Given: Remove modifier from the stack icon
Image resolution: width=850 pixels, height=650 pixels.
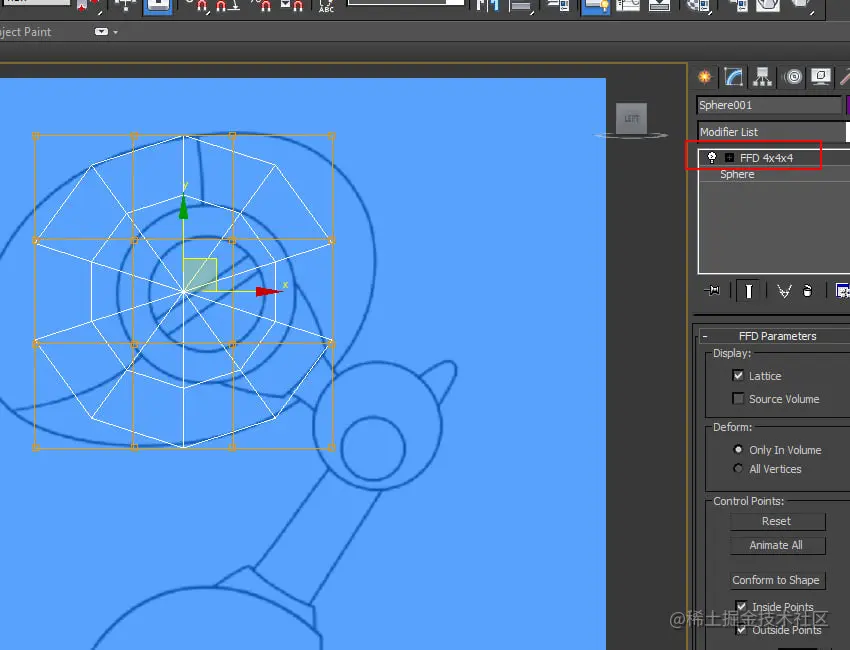Looking at the screenshot, I should [807, 291].
